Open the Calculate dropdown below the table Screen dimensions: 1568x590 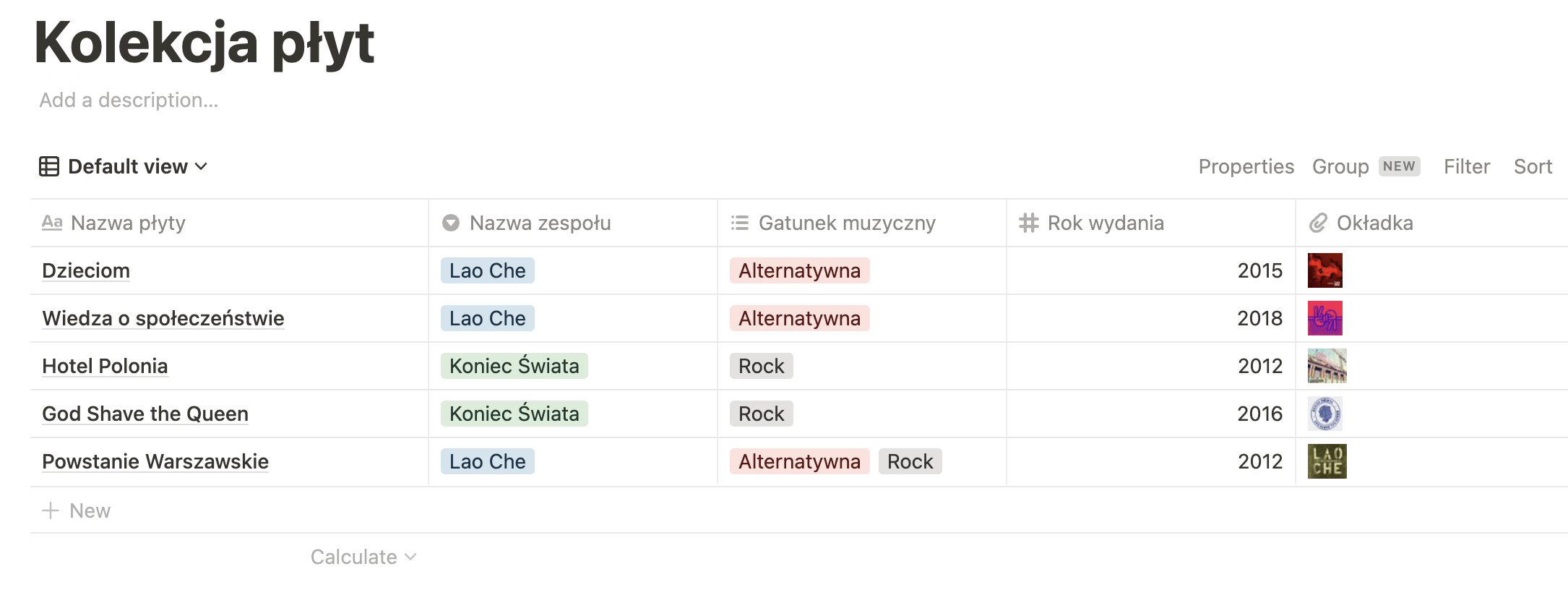(x=363, y=557)
